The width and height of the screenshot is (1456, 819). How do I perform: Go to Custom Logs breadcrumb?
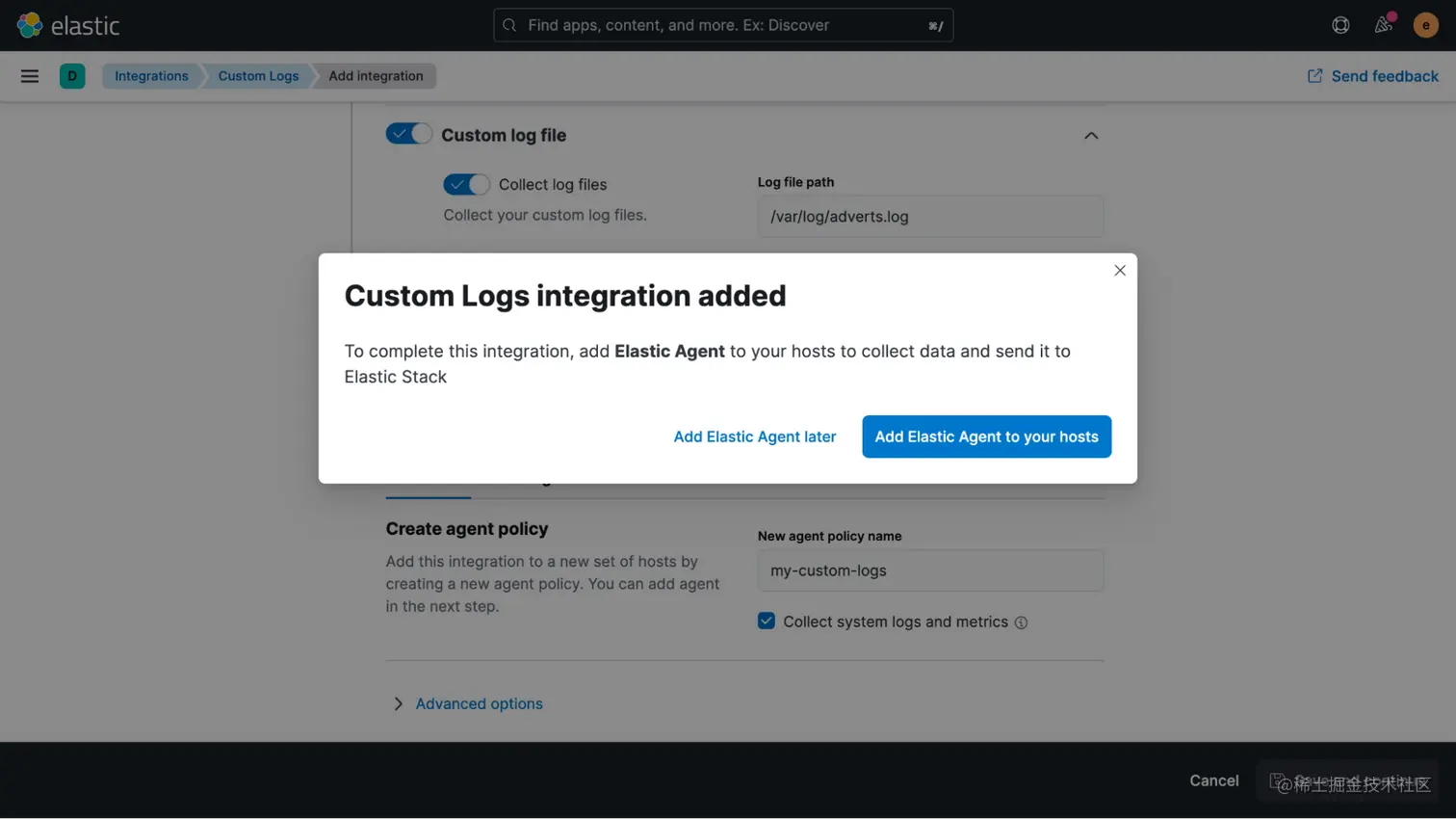pyautogui.click(x=258, y=76)
